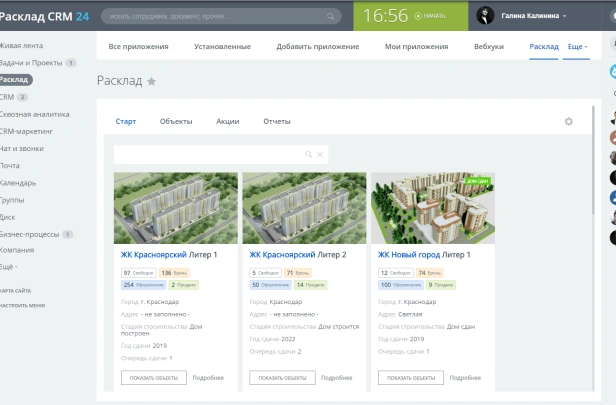Image resolution: width=616 pixels, height=405 pixels.
Task: Expand the Еще dropdown in the top tabs
Action: (576, 47)
